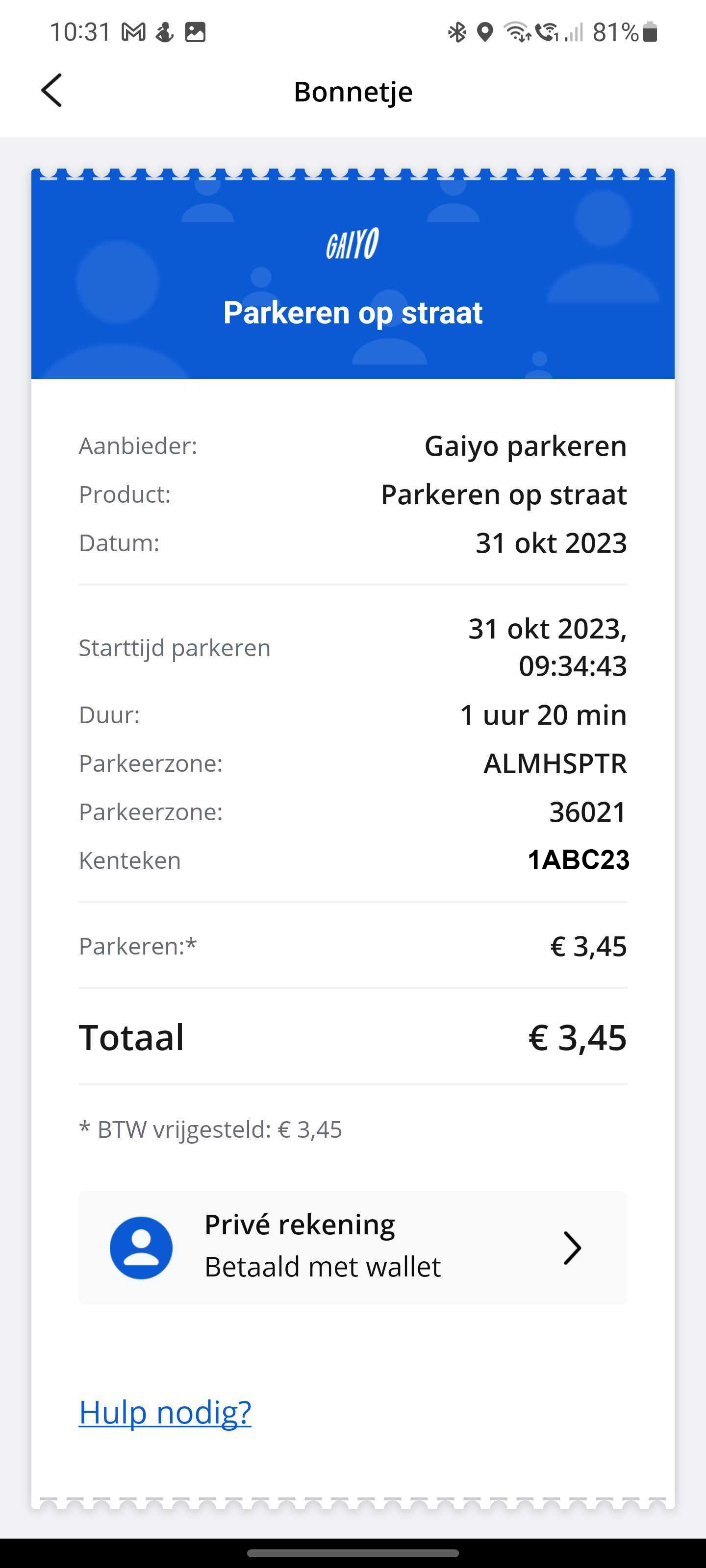
Task: Tap the back arrow icon
Action: (x=52, y=91)
